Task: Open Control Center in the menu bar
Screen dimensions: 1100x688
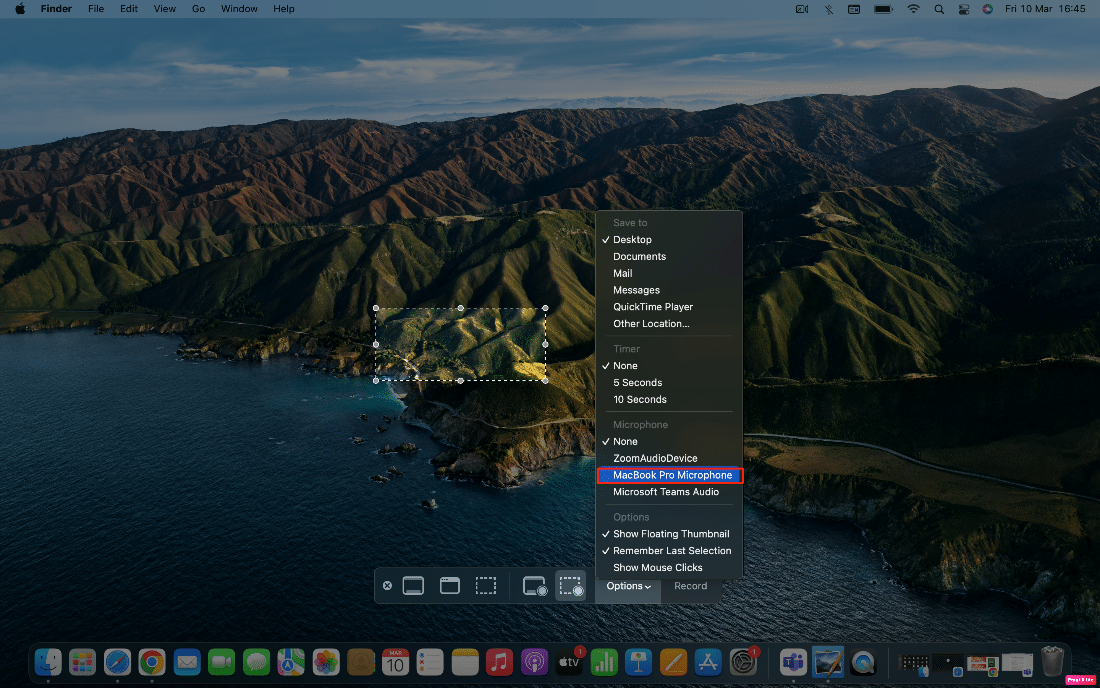Action: point(964,9)
